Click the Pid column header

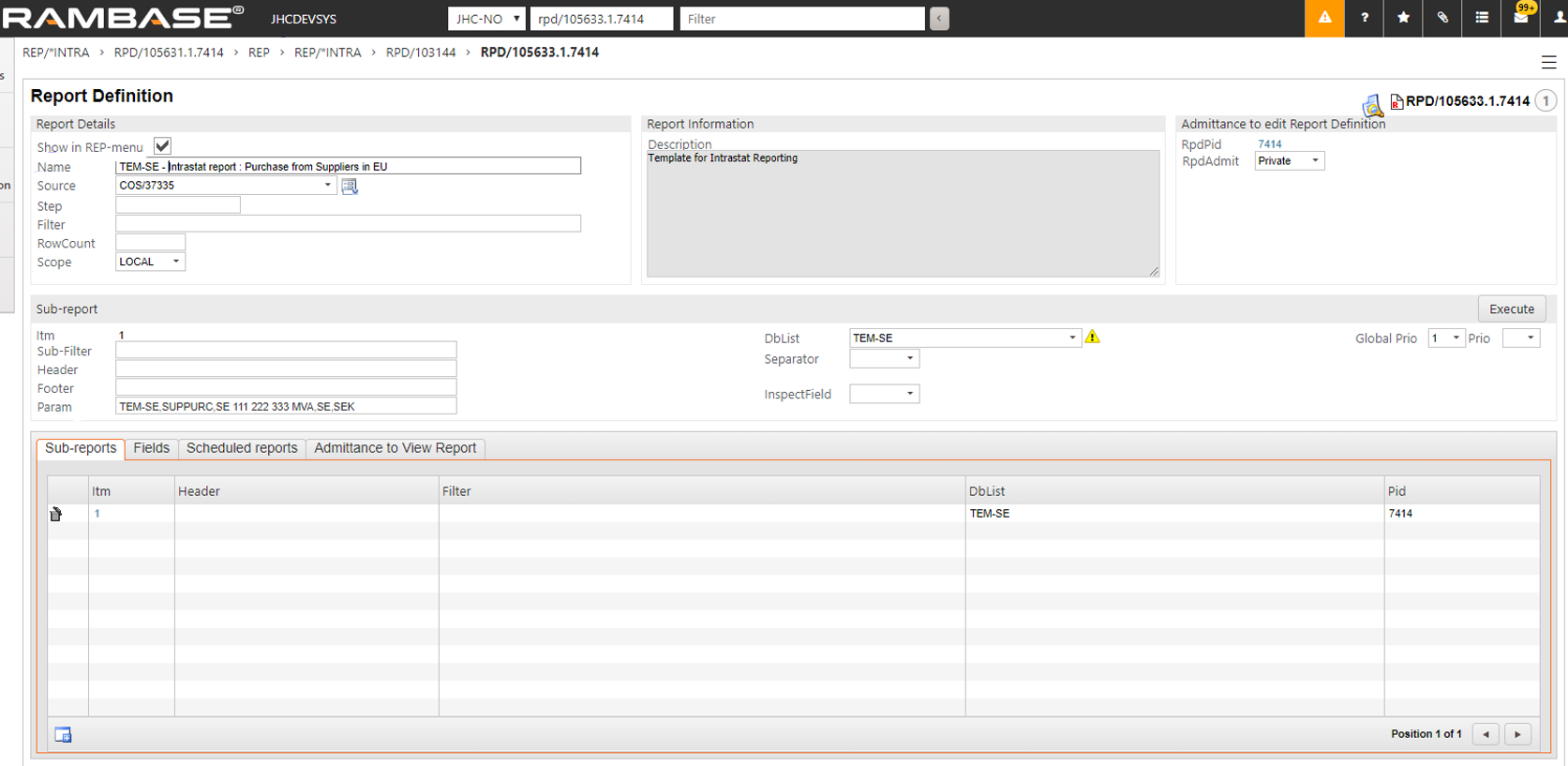tap(1461, 491)
